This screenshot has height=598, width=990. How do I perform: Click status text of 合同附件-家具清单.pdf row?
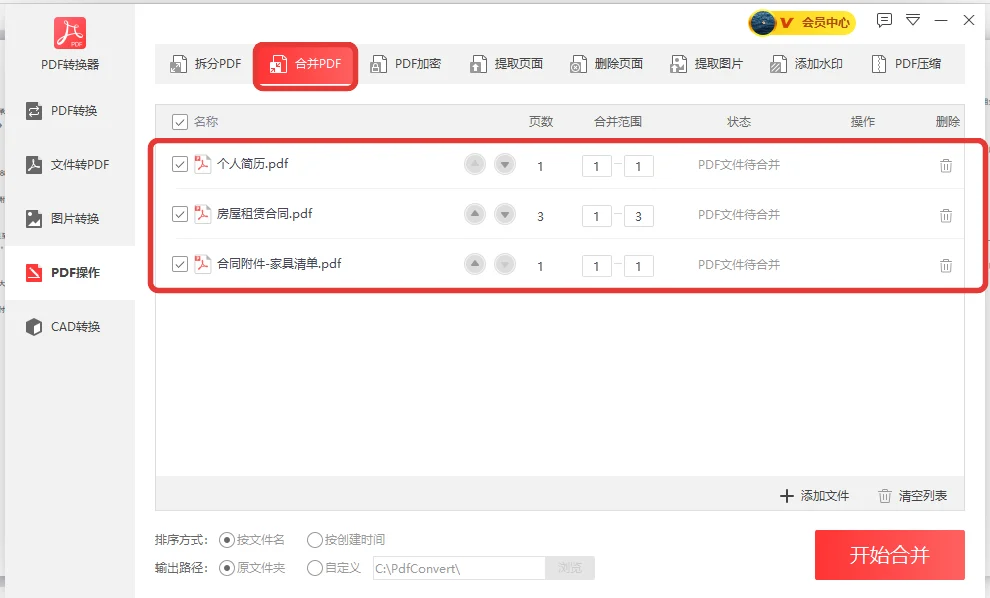tap(739, 265)
